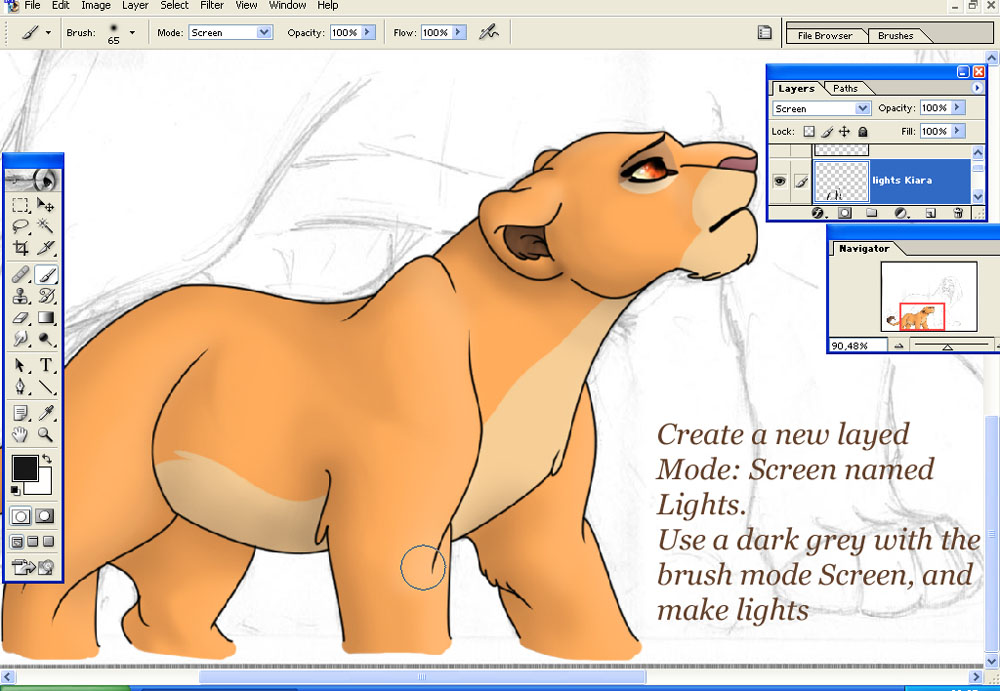Delete layer using Layers panel trash icon
The image size is (1000, 691).
pyautogui.click(x=958, y=213)
